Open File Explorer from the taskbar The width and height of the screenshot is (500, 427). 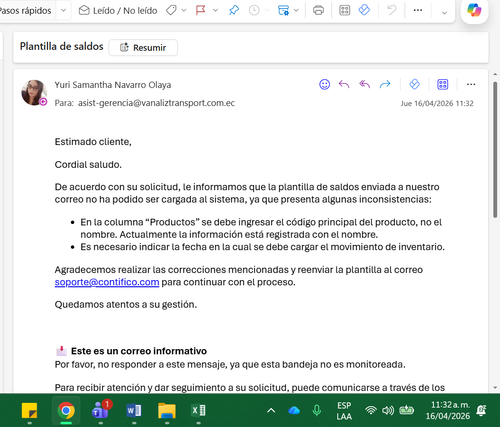[x=167, y=410]
